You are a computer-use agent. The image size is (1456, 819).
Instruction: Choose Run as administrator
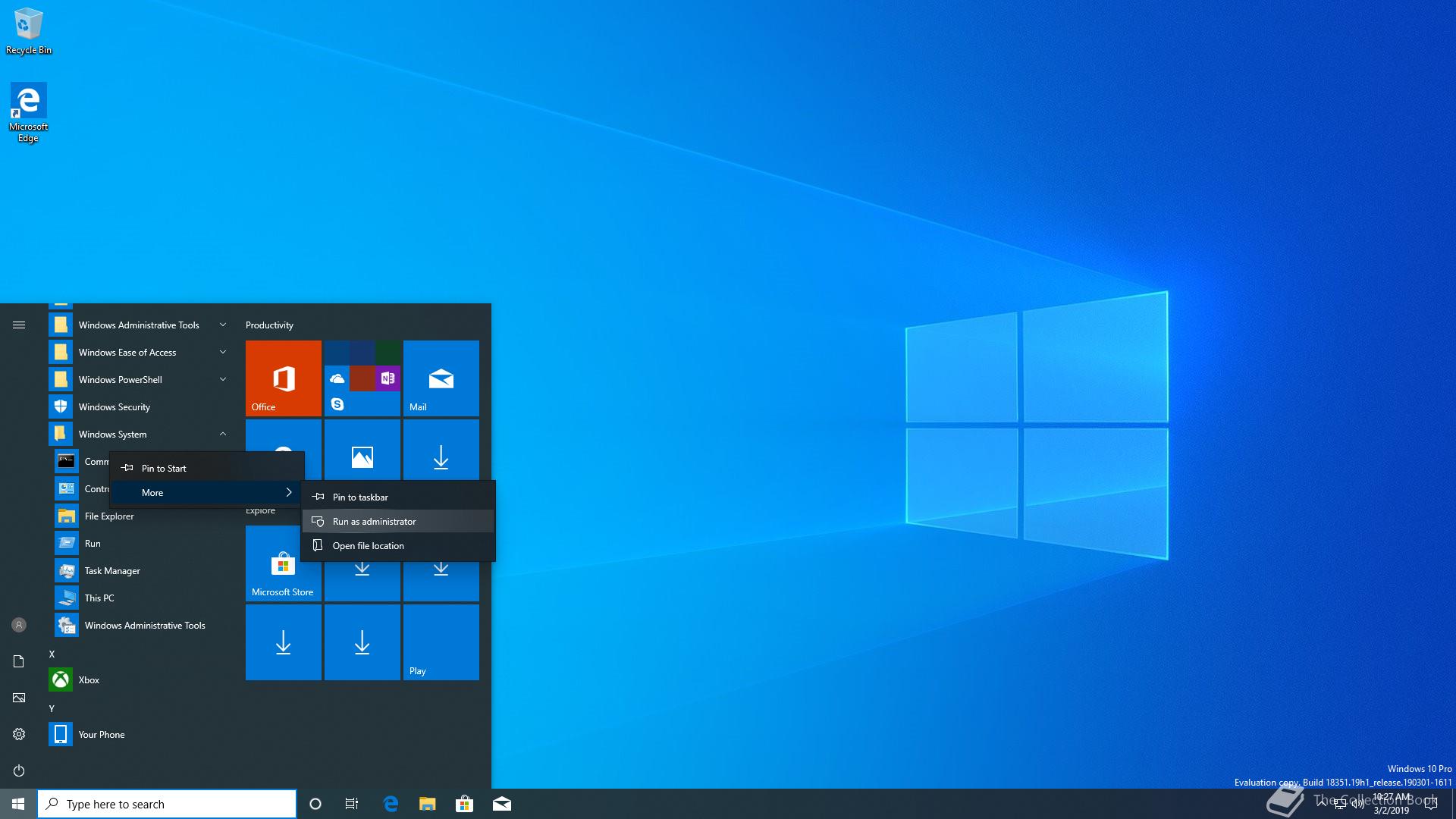click(398, 521)
